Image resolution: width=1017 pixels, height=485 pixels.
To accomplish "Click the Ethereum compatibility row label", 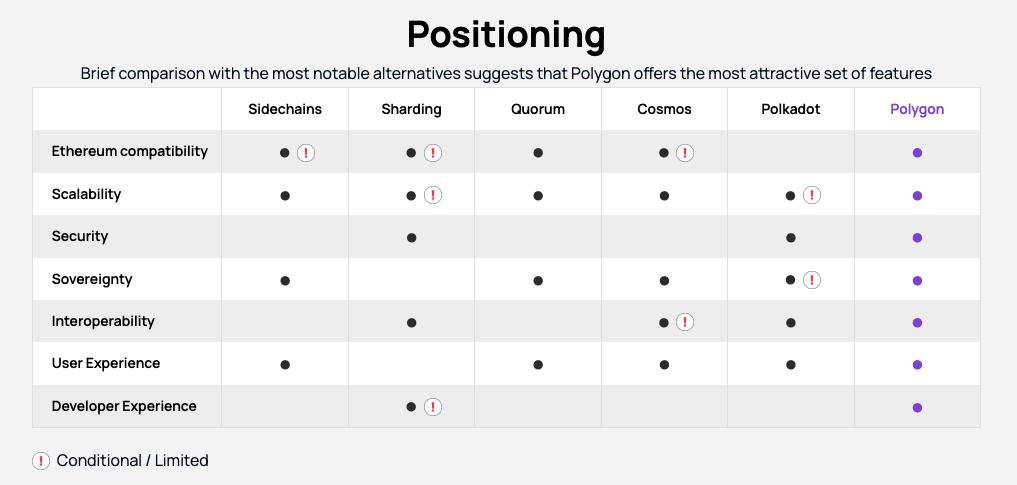I will (130, 152).
